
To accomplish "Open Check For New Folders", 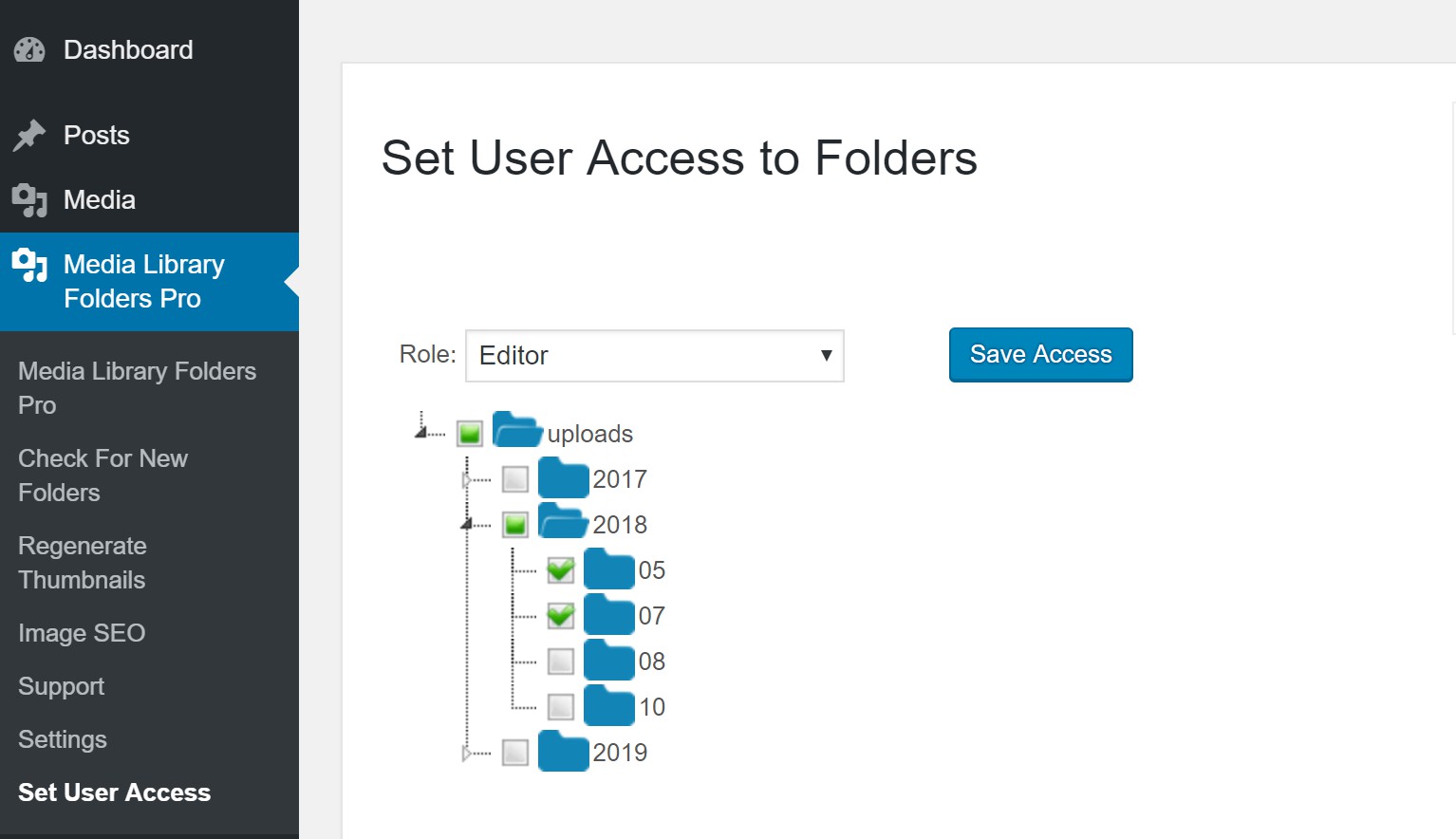I will click(103, 475).
